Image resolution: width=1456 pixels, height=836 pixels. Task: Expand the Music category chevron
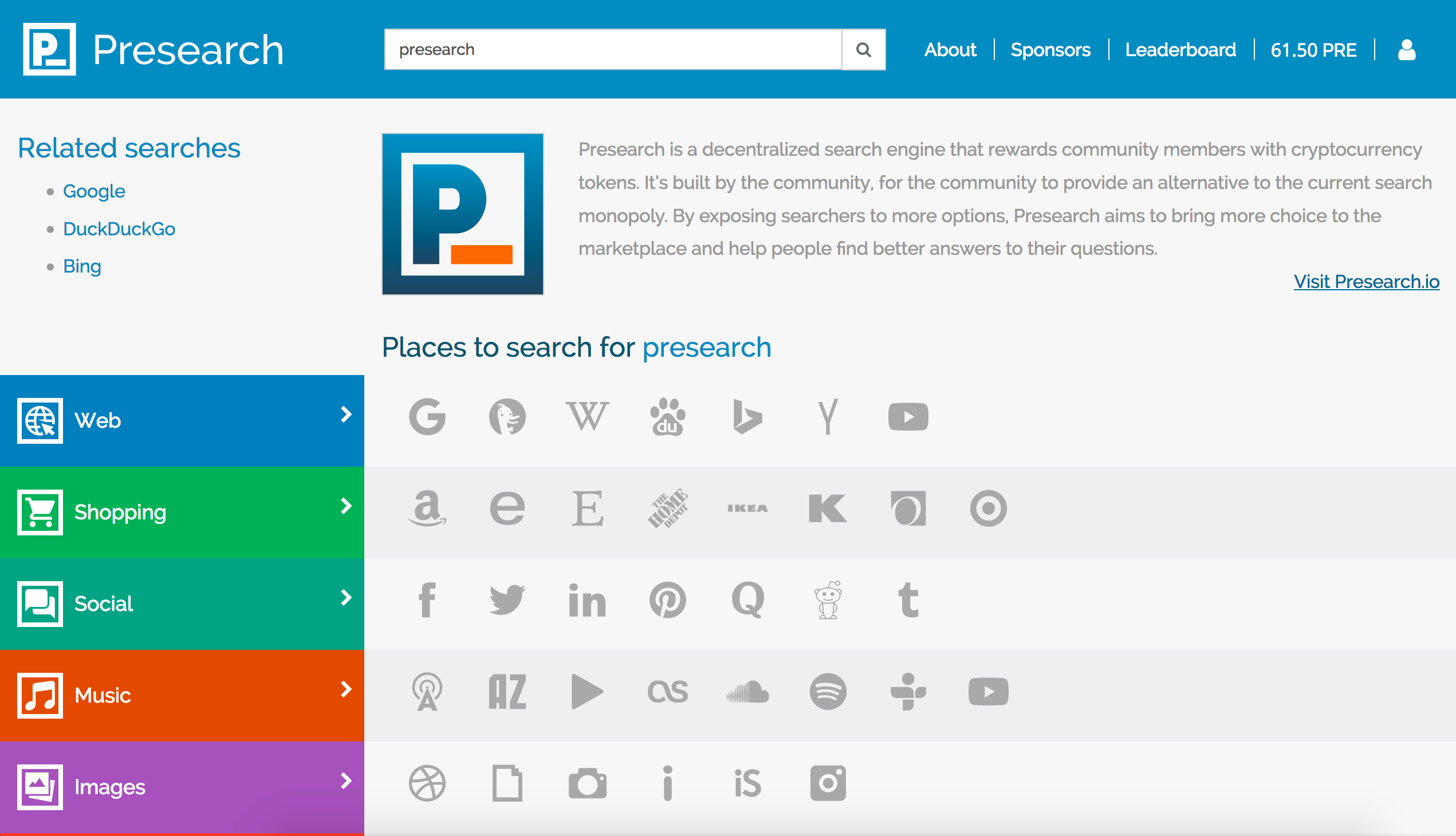(346, 689)
